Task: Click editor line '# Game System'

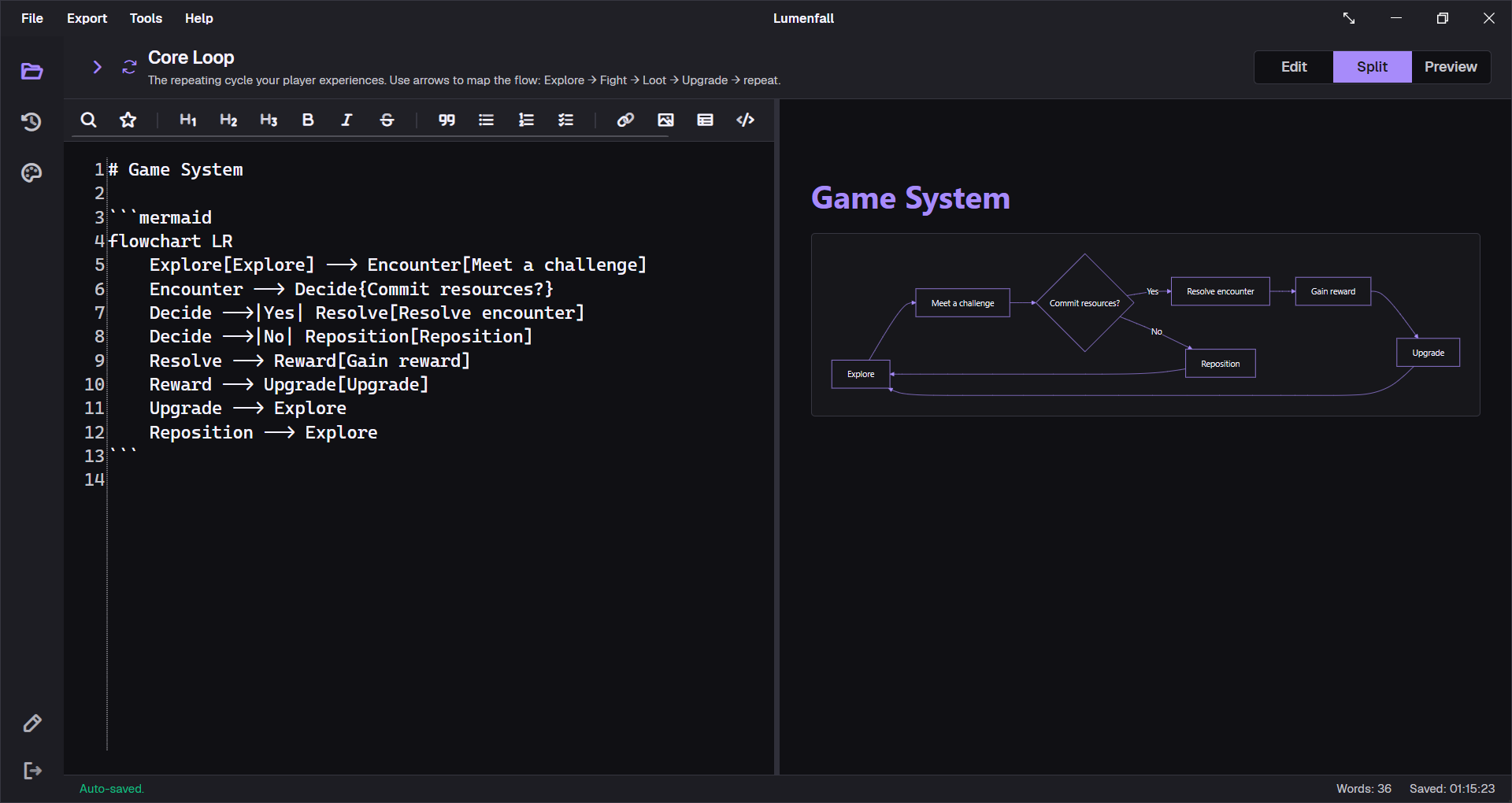Action: 176,169
